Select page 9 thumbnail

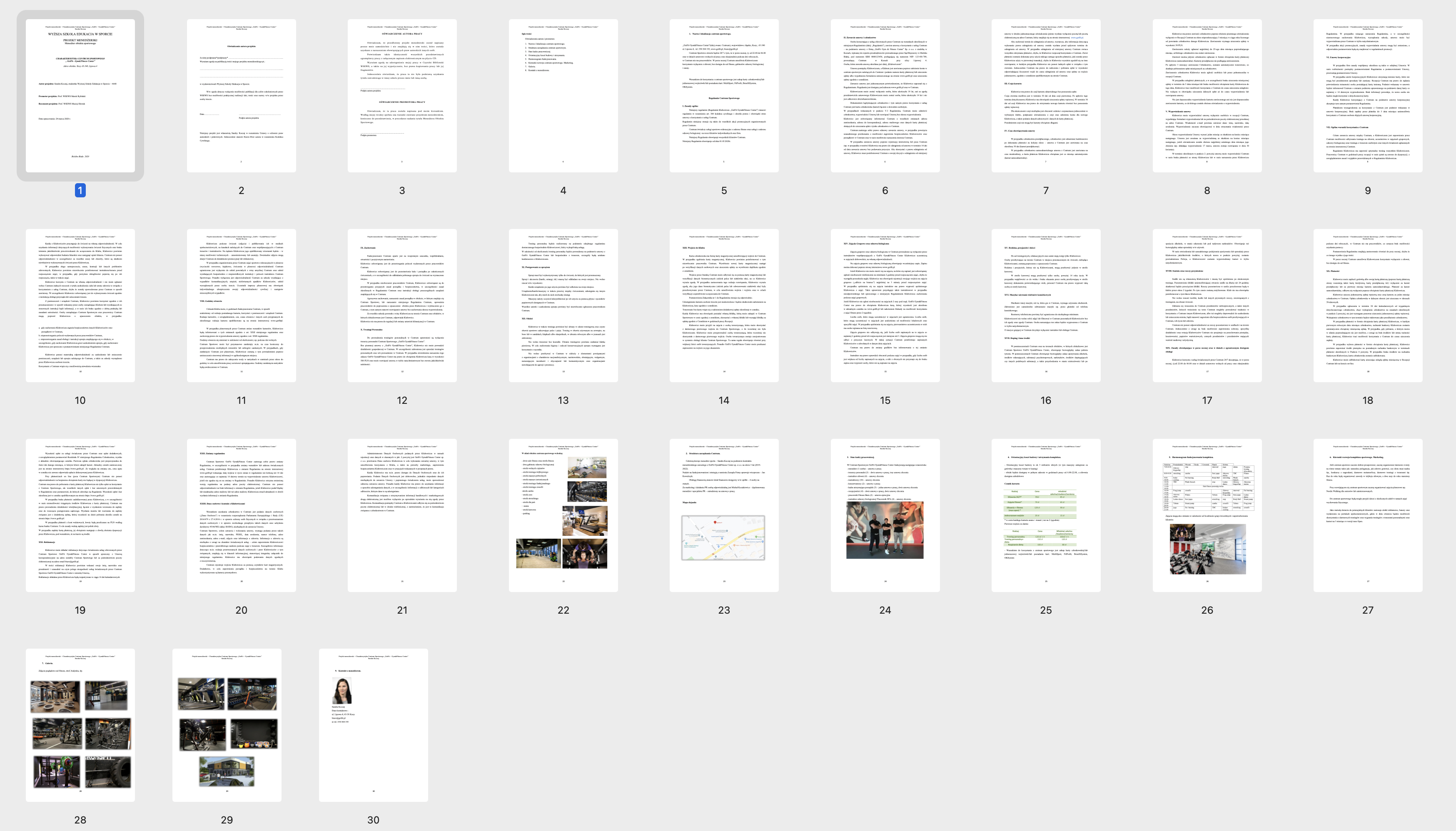click(x=1368, y=95)
